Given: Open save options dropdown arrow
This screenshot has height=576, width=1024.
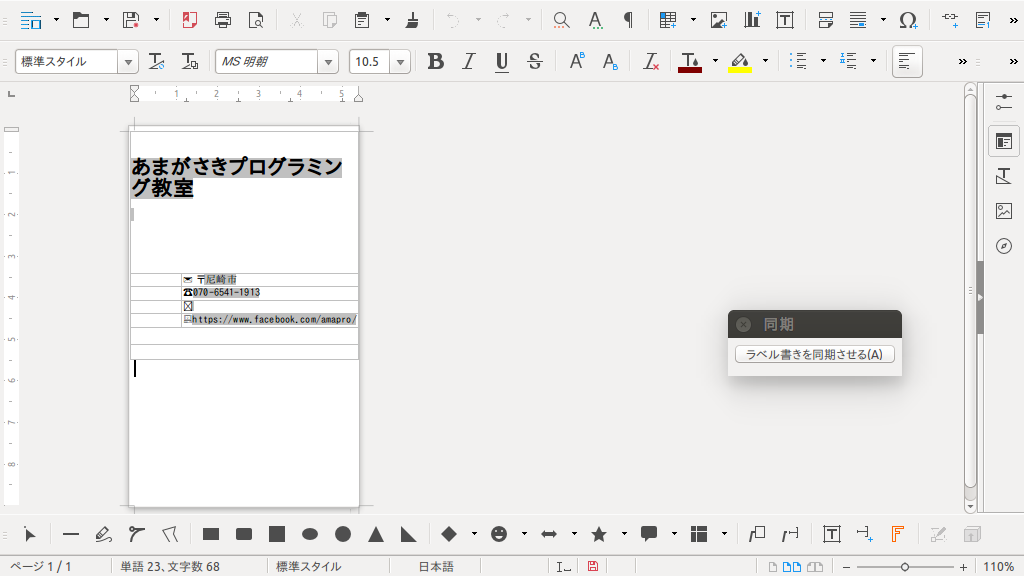Looking at the screenshot, I should tap(156, 20).
